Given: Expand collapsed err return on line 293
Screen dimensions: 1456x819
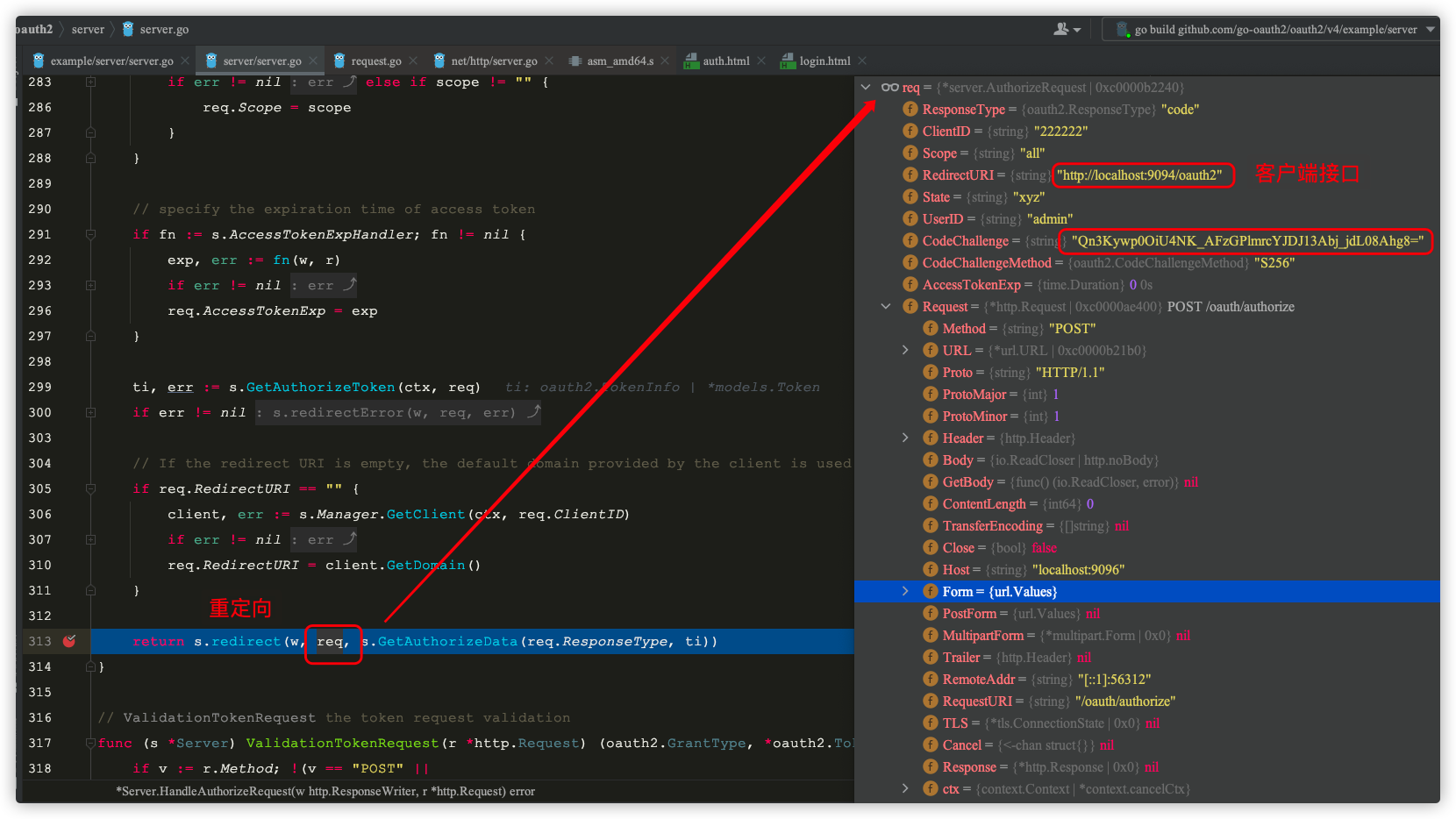Looking at the screenshot, I should pyautogui.click(x=324, y=285).
